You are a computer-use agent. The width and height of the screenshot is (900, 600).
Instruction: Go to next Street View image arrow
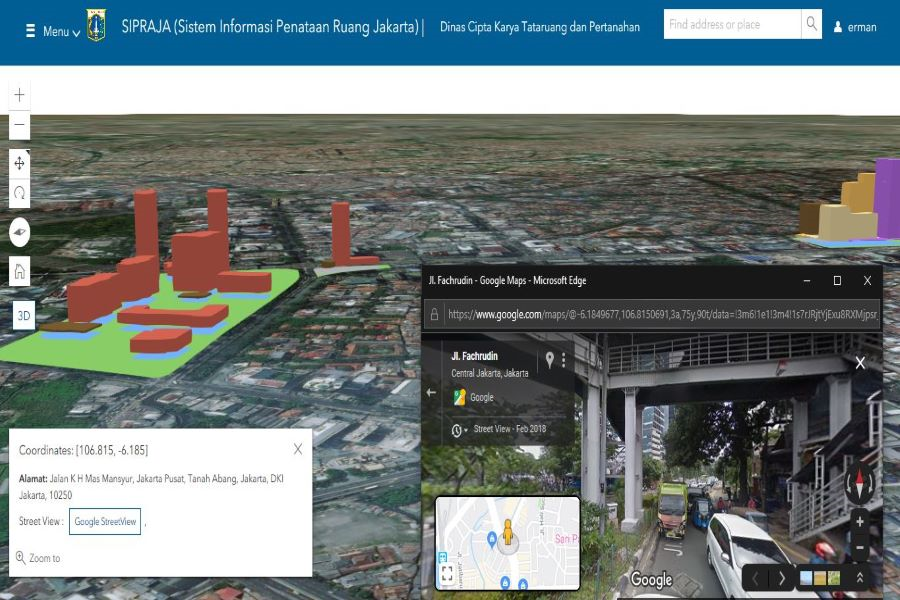click(782, 578)
